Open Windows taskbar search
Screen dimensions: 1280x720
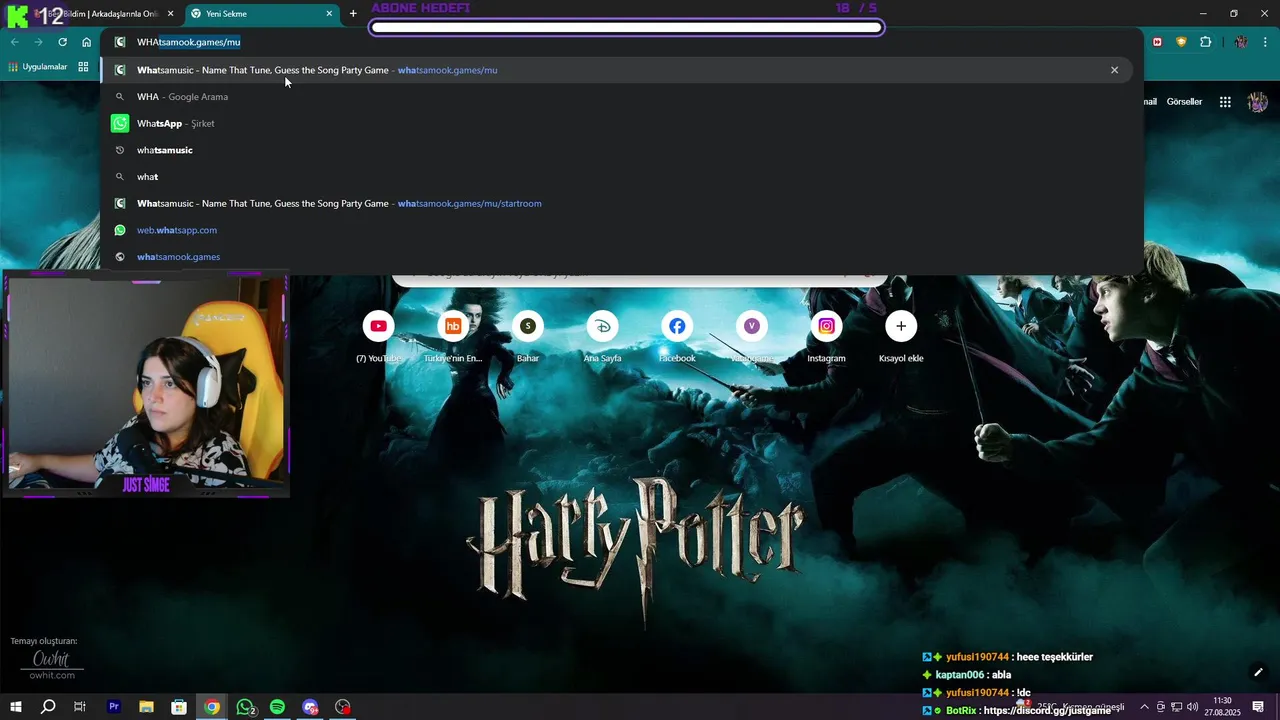pos(48,707)
